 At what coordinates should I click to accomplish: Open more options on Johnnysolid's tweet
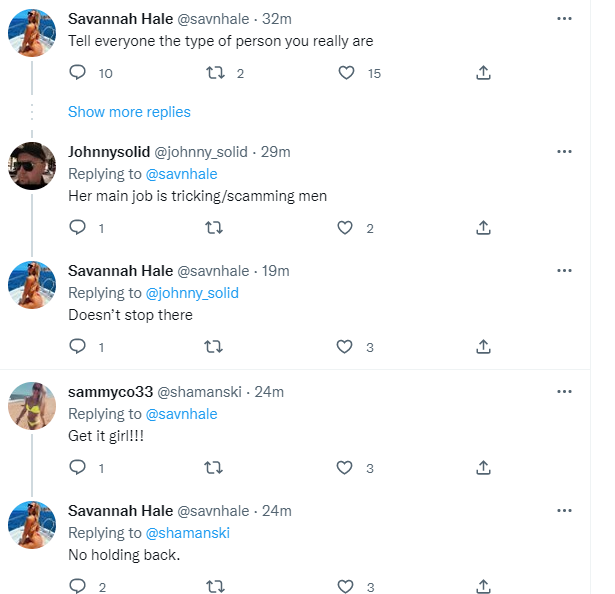(x=564, y=152)
